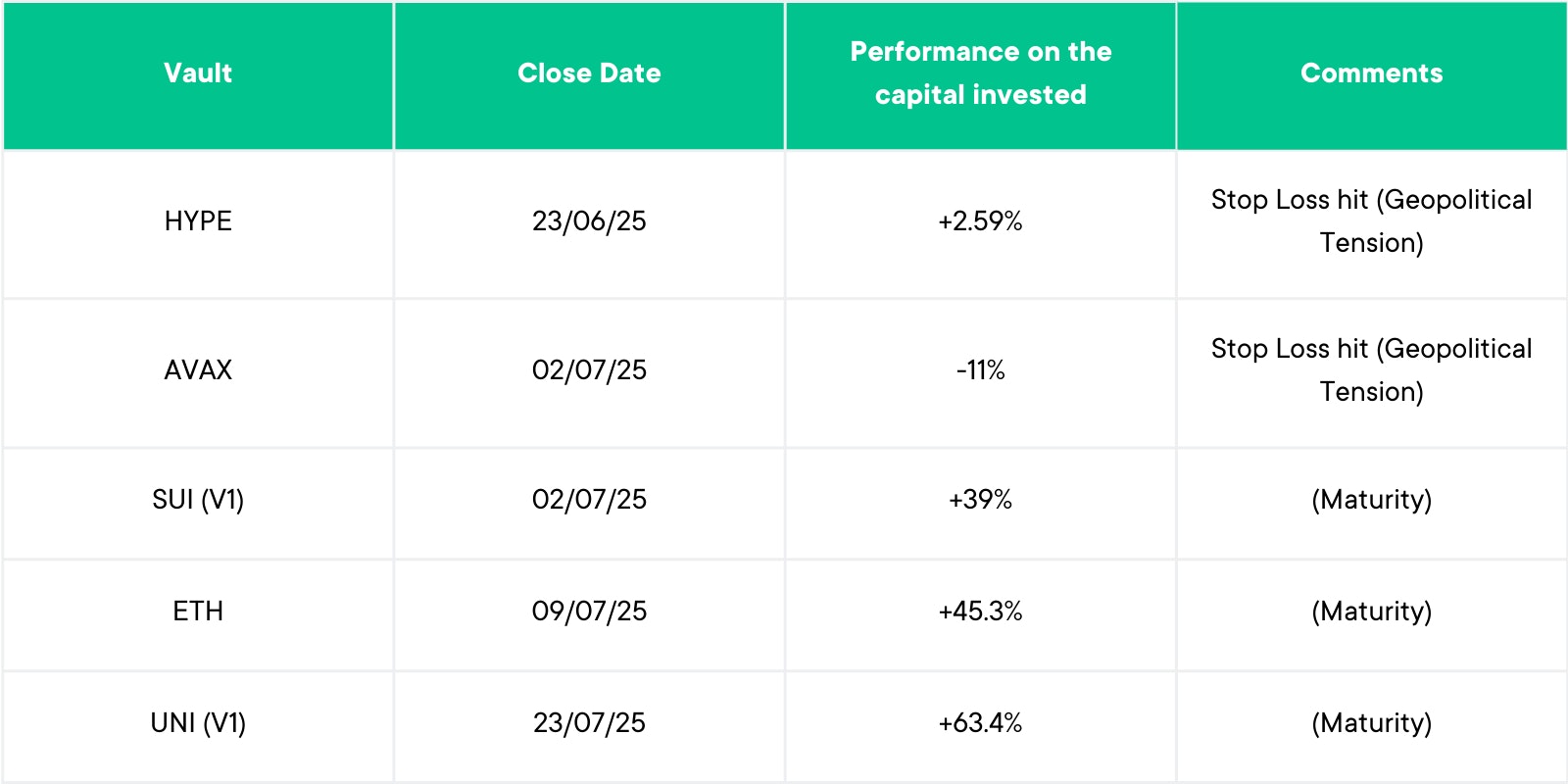Screen dimensions: 1568x784
Task: Click the Vault column header
Action: click(198, 73)
